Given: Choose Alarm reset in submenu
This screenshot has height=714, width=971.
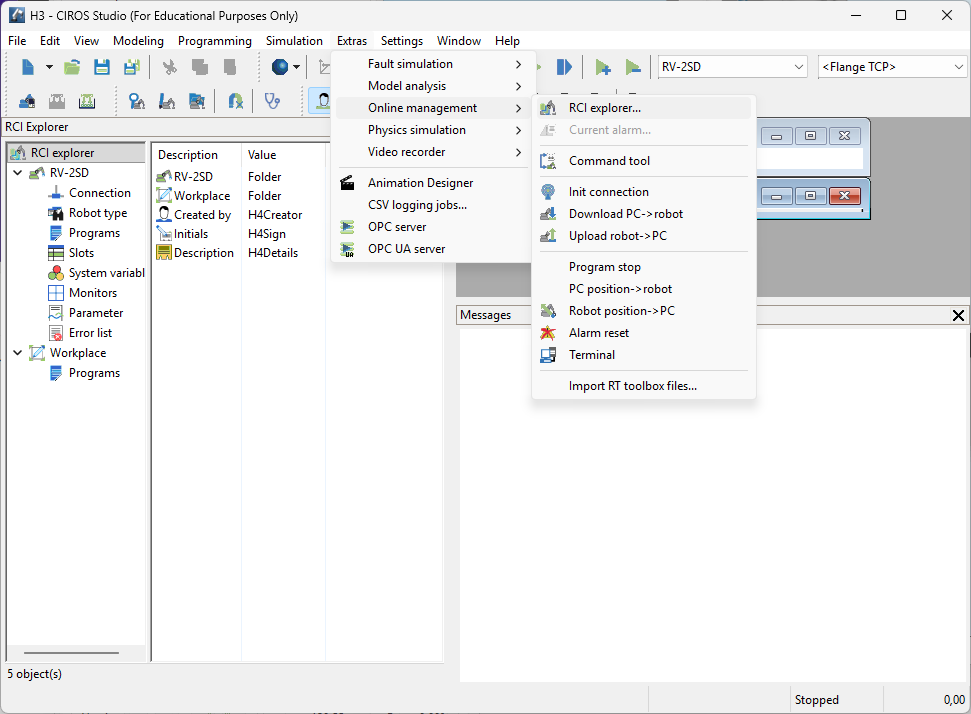Looking at the screenshot, I should (644, 333).
